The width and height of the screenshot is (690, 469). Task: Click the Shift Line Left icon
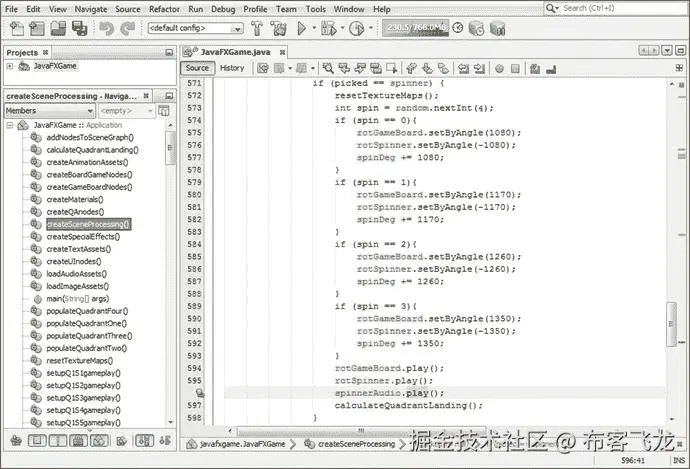[463, 69]
